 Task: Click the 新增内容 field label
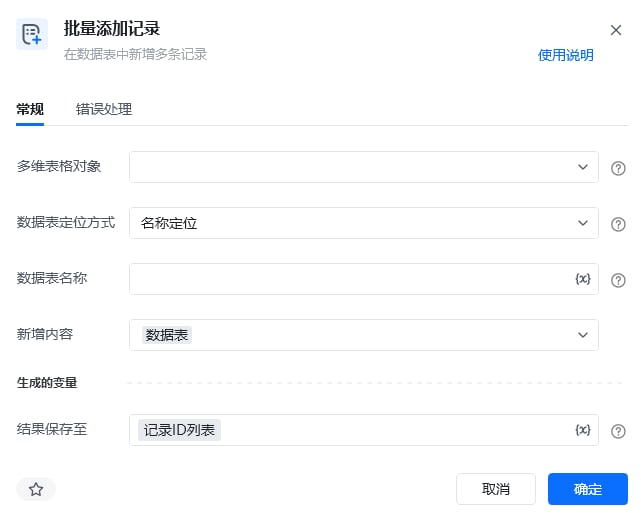coord(45,334)
